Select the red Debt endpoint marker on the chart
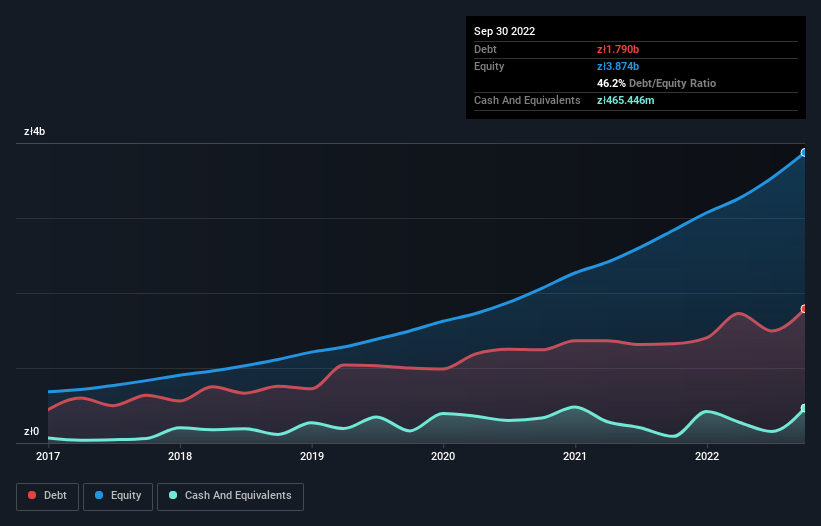The image size is (821, 526). pos(804,309)
